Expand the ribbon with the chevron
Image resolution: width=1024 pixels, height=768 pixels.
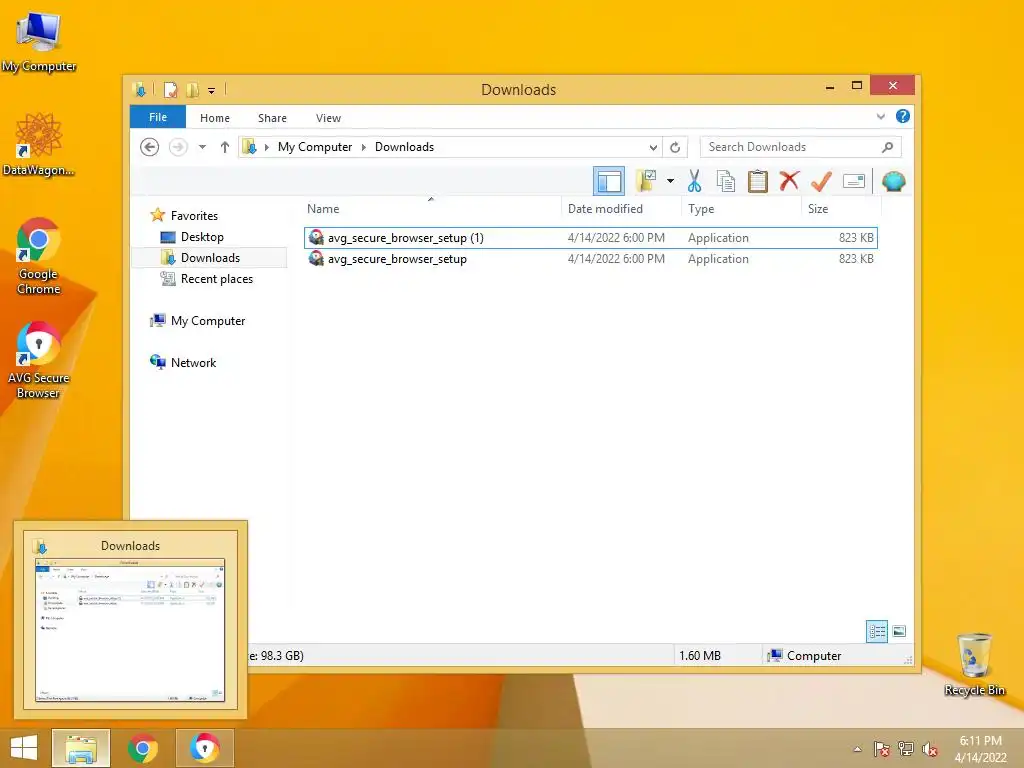[880, 117]
